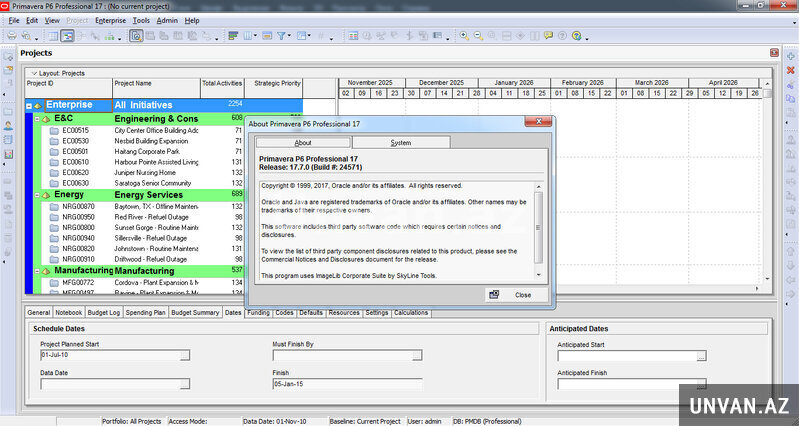The width and height of the screenshot is (799, 426).
Task: Click the Help question mark icon
Action: pyautogui.click(x=576, y=36)
